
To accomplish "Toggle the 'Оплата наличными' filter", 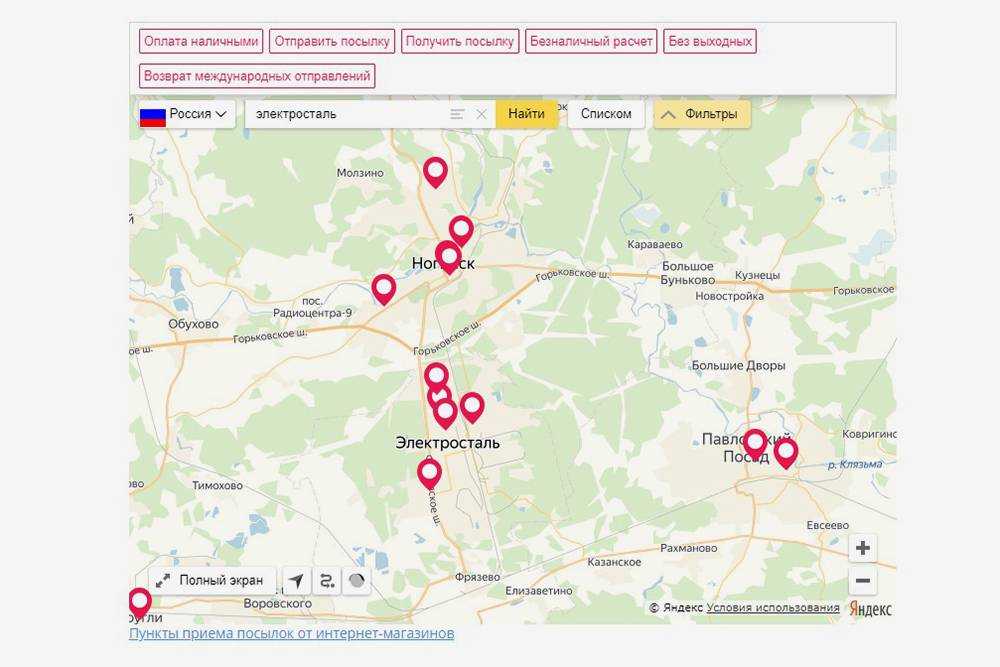I will [201, 41].
